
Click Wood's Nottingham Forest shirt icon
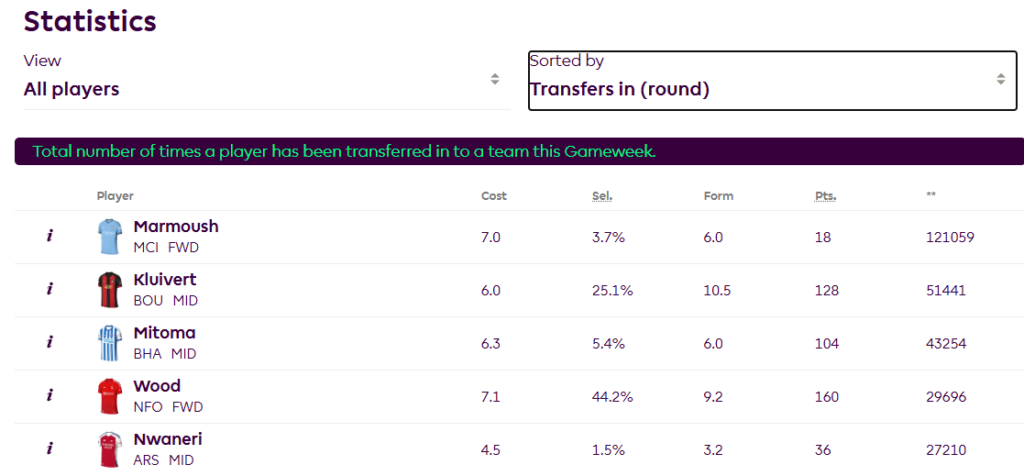[109, 396]
